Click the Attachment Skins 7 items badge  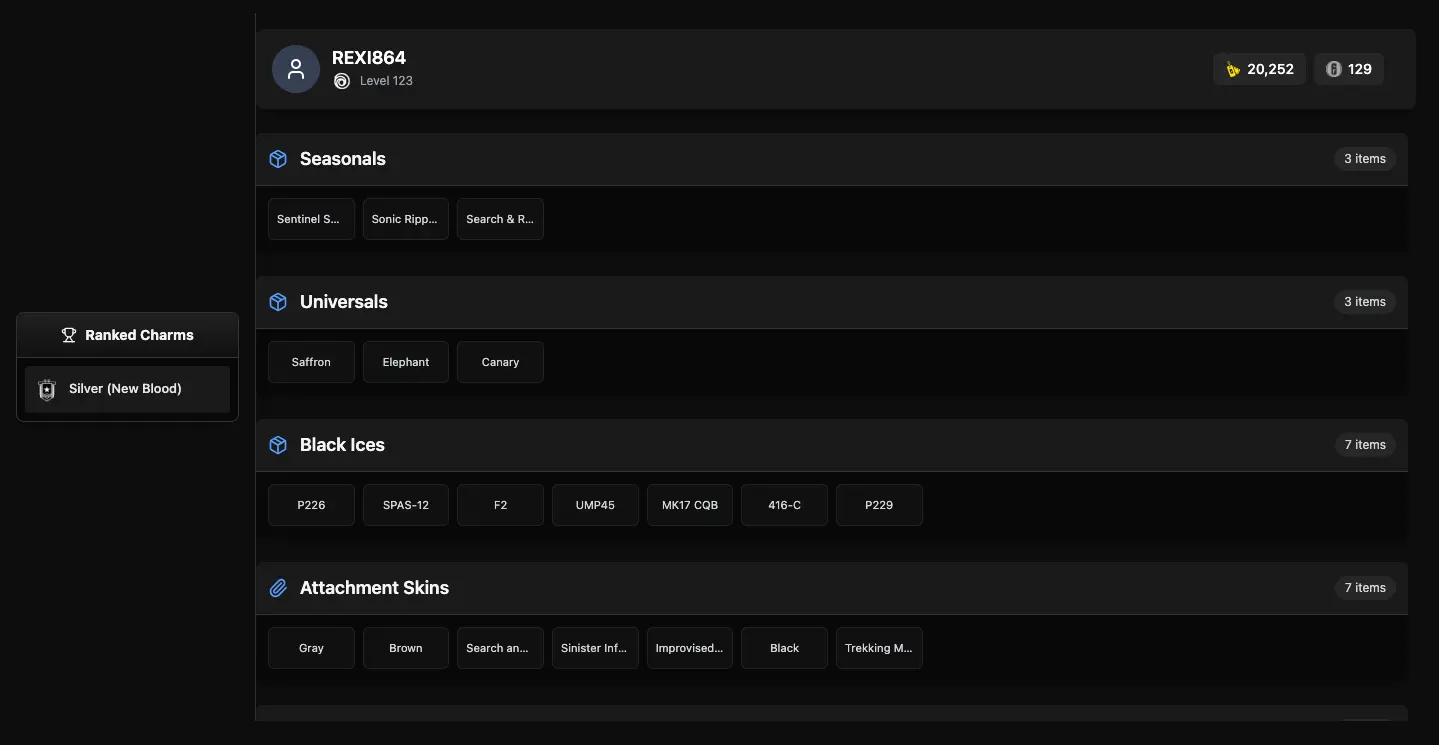pyautogui.click(x=1365, y=588)
